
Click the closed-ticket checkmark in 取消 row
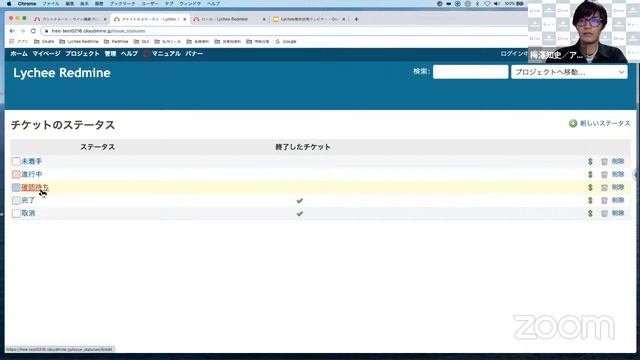pyautogui.click(x=300, y=213)
